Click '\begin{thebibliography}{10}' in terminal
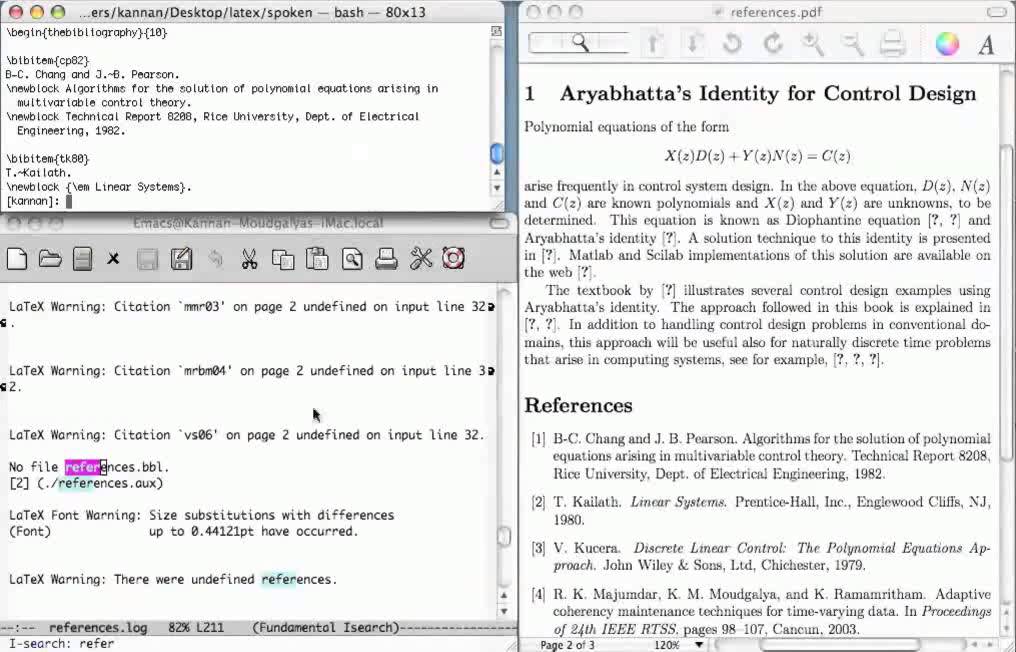Viewport: 1016px width, 652px height. click(86, 32)
